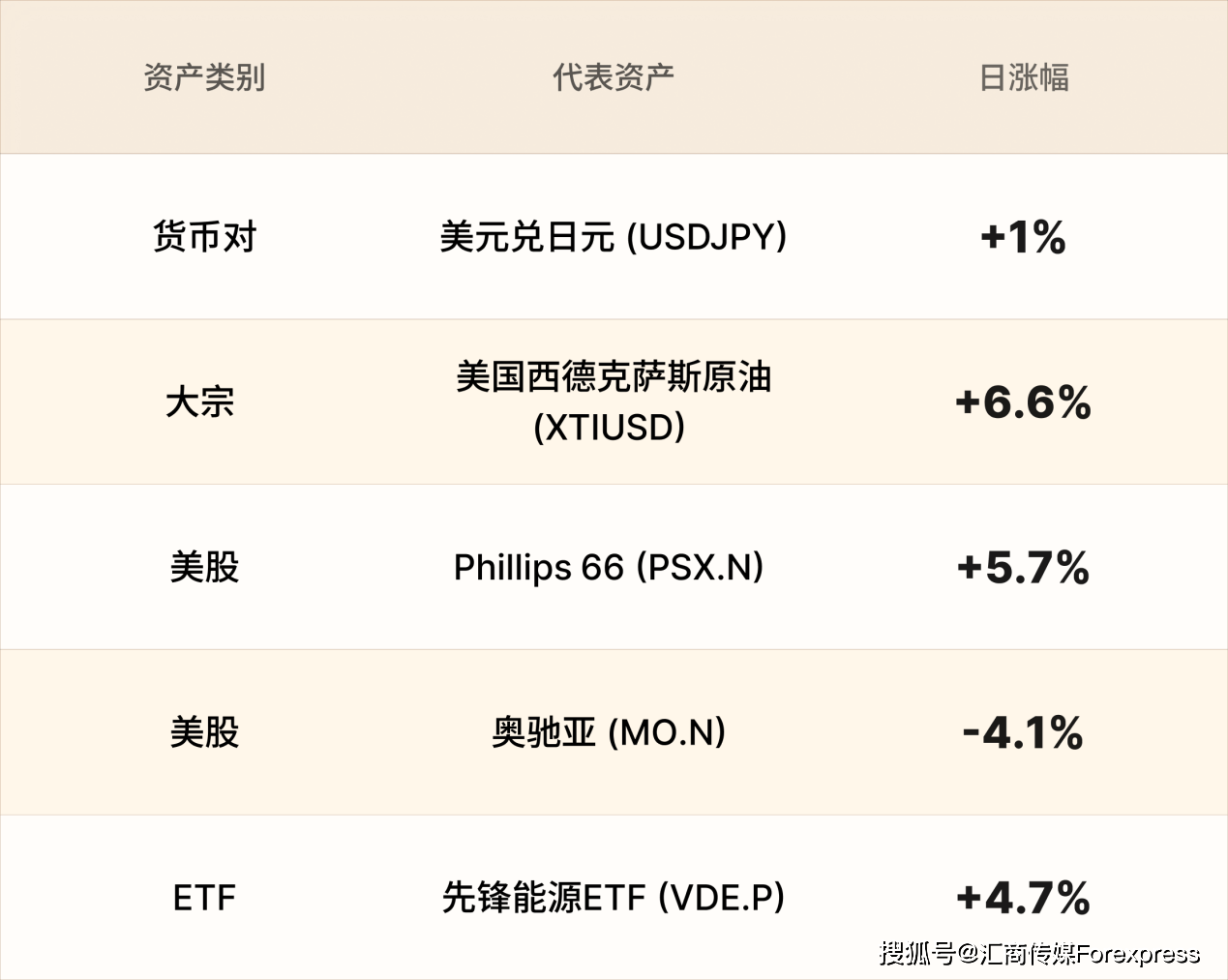1228x980 pixels.
Task: Click the +6.6% daily change value
Action: [x=1023, y=402]
